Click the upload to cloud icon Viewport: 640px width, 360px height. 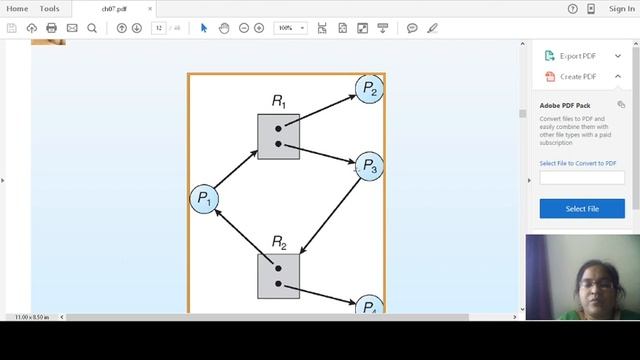click(31, 28)
